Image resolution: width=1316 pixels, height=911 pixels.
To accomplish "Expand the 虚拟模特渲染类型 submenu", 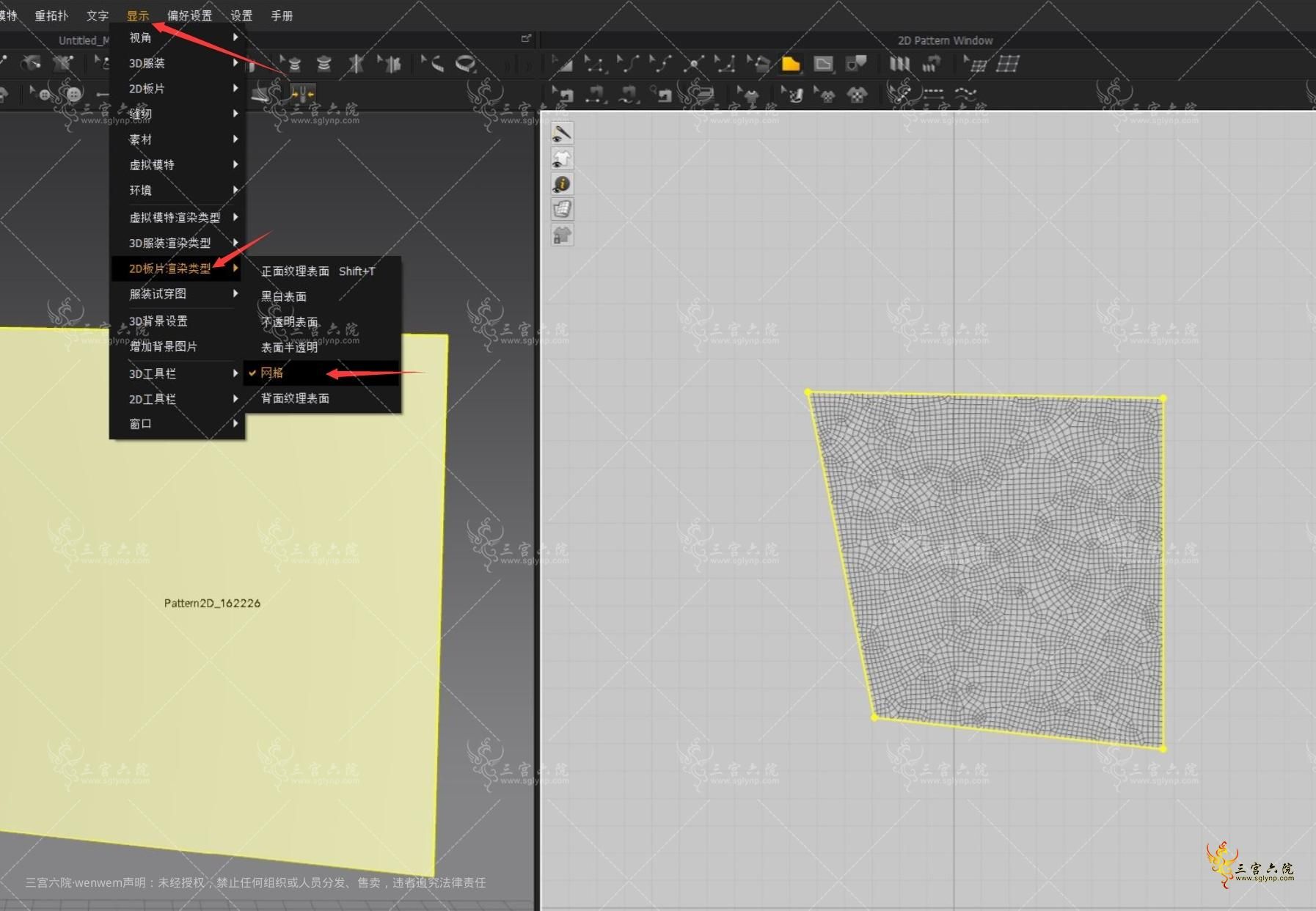I will (177, 217).
